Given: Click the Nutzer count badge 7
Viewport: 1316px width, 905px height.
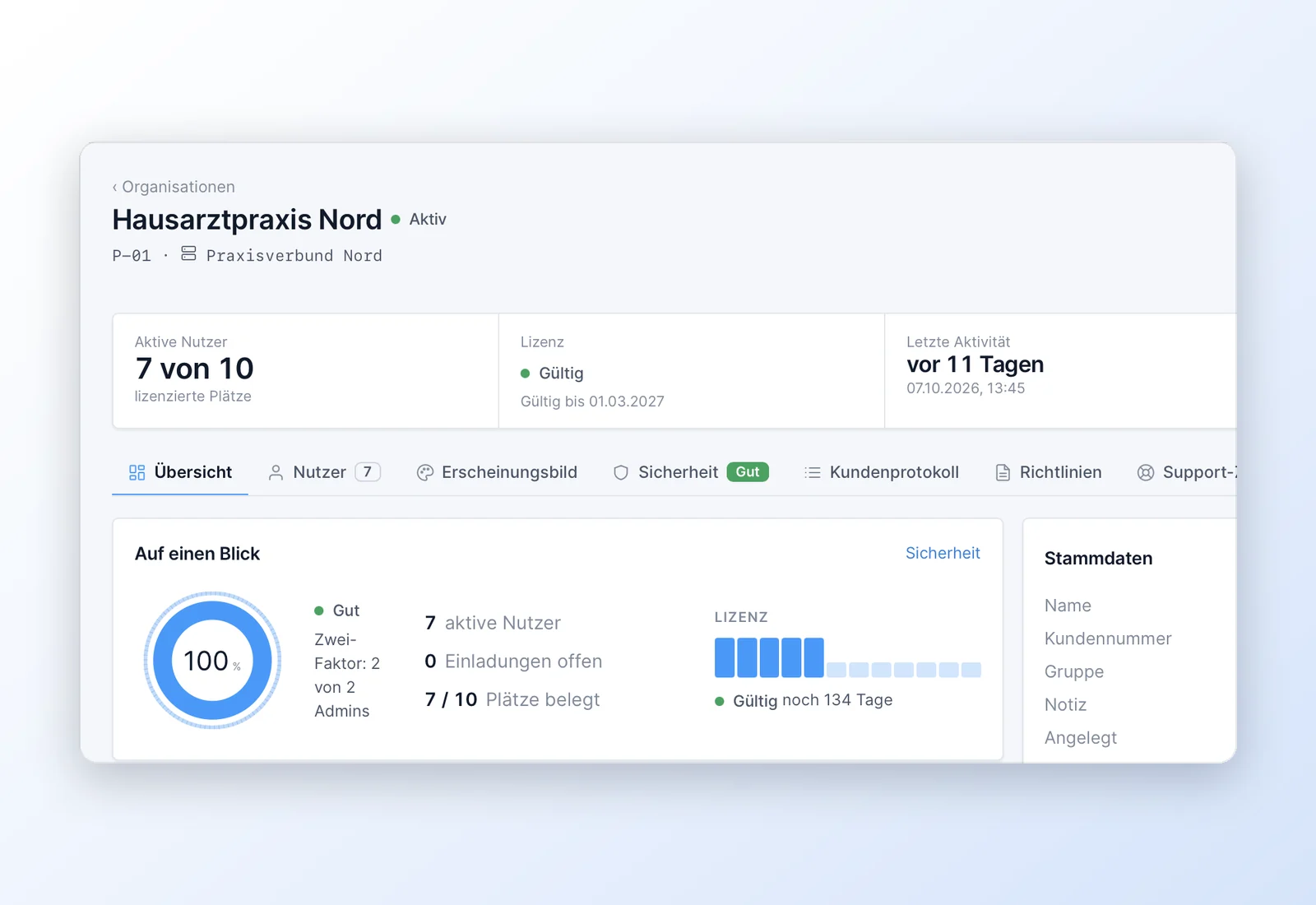Looking at the screenshot, I should (x=368, y=472).
